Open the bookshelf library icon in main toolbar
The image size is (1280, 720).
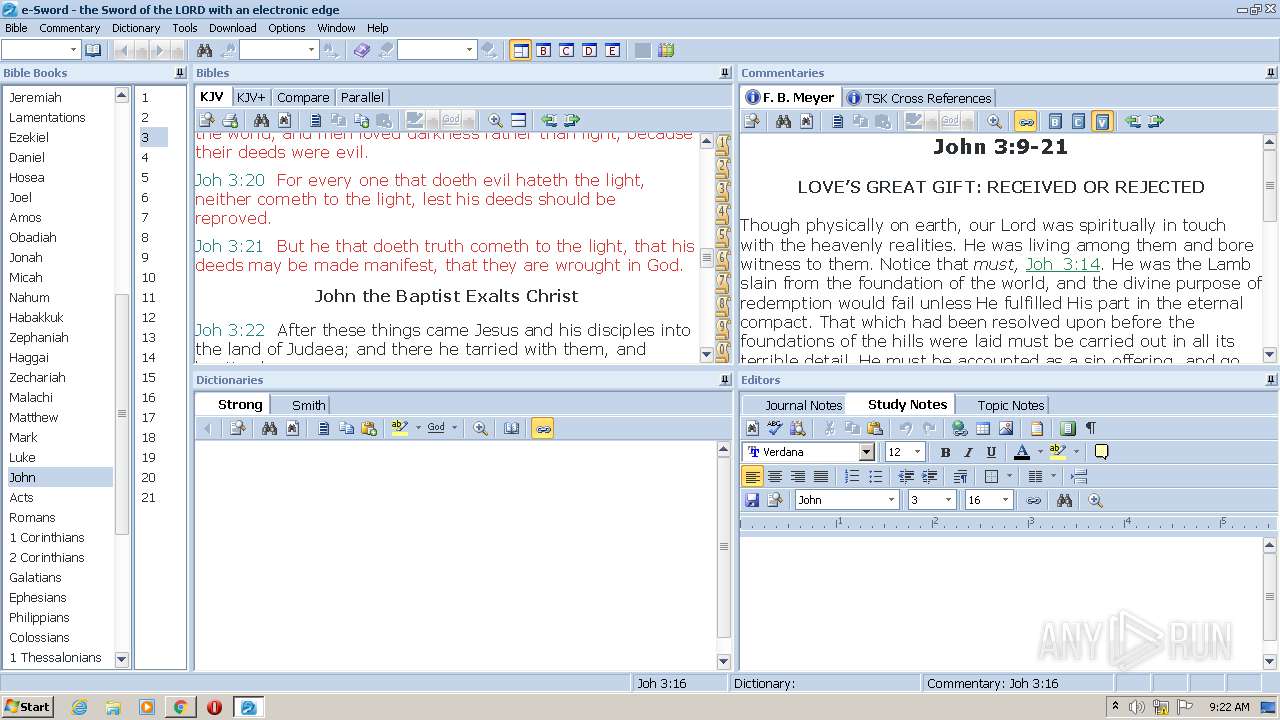[x=666, y=50]
